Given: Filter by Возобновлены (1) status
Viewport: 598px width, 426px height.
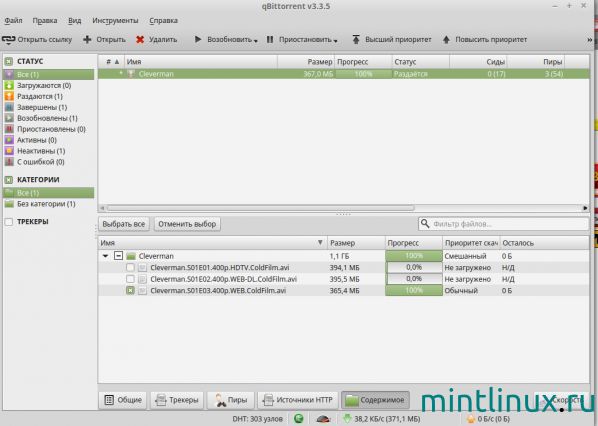Looking at the screenshot, I should coord(48,118).
